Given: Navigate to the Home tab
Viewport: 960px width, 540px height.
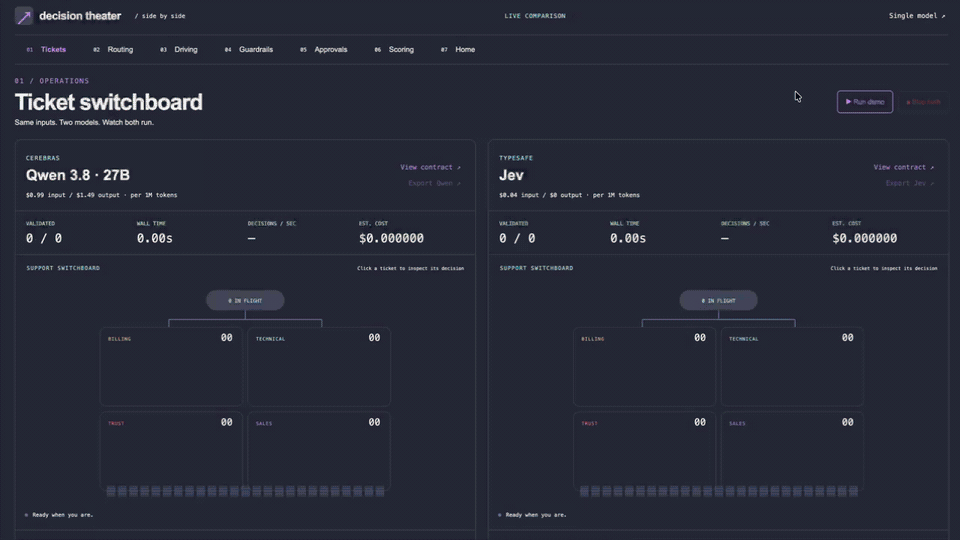Looking at the screenshot, I should [458, 50].
